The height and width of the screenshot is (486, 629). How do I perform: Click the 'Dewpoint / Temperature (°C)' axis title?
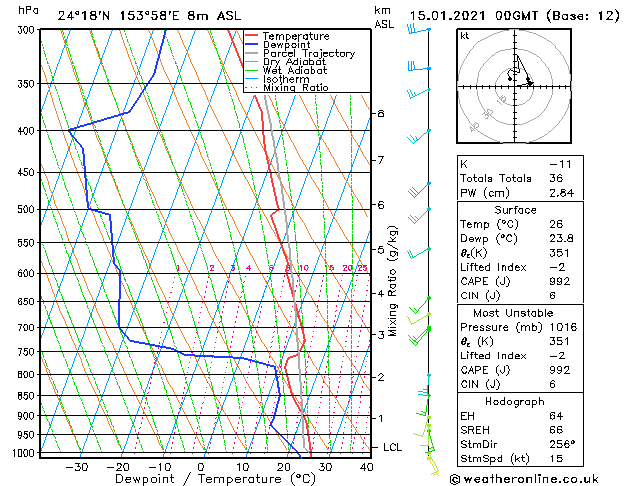click(215, 479)
